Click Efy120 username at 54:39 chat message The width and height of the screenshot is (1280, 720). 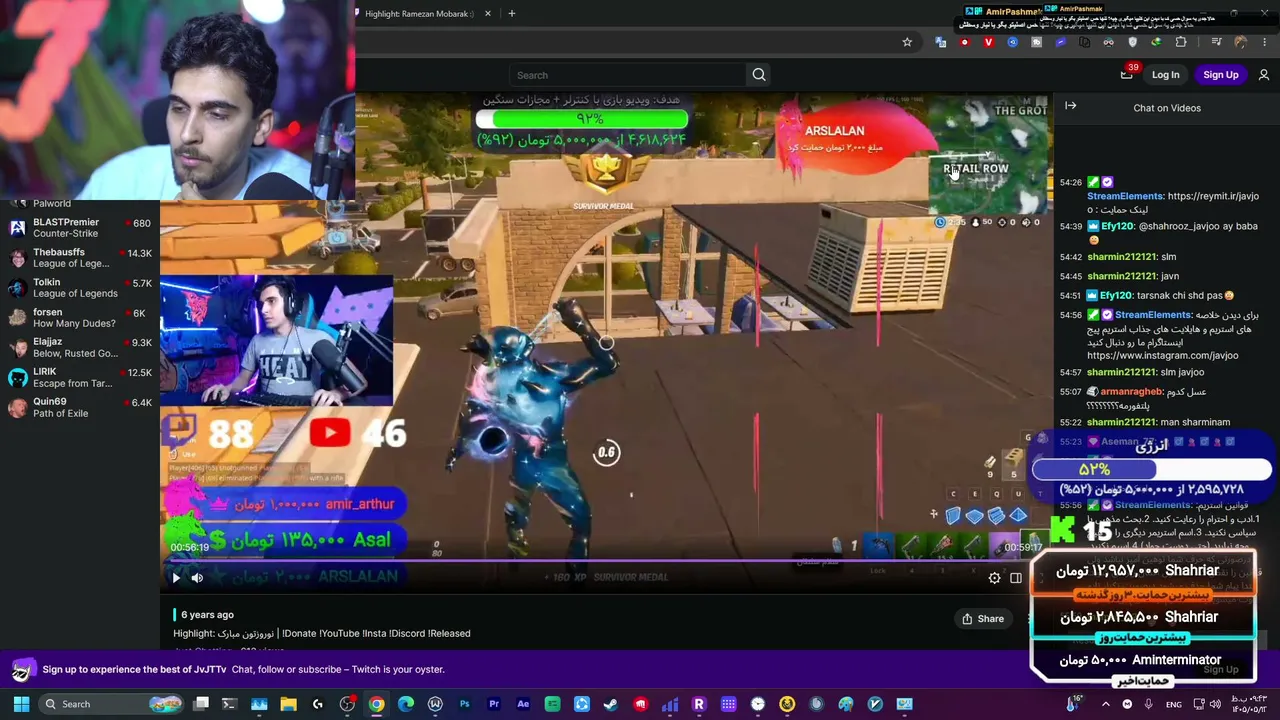tap(1116, 226)
